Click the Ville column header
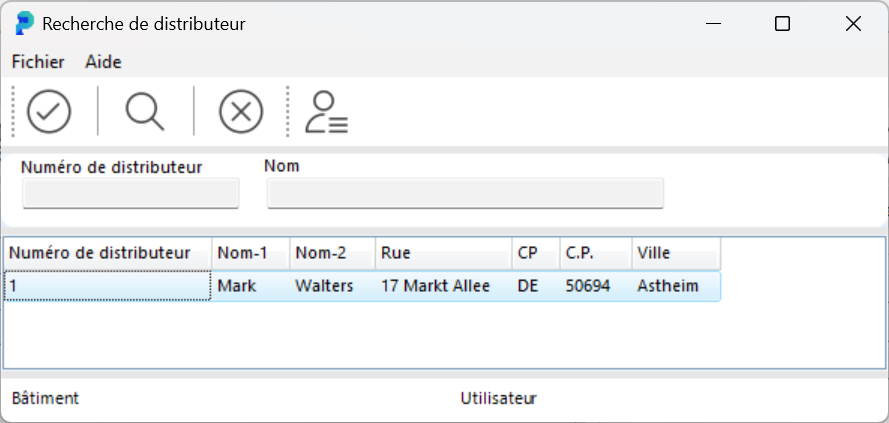889x423 pixels. 675,253
